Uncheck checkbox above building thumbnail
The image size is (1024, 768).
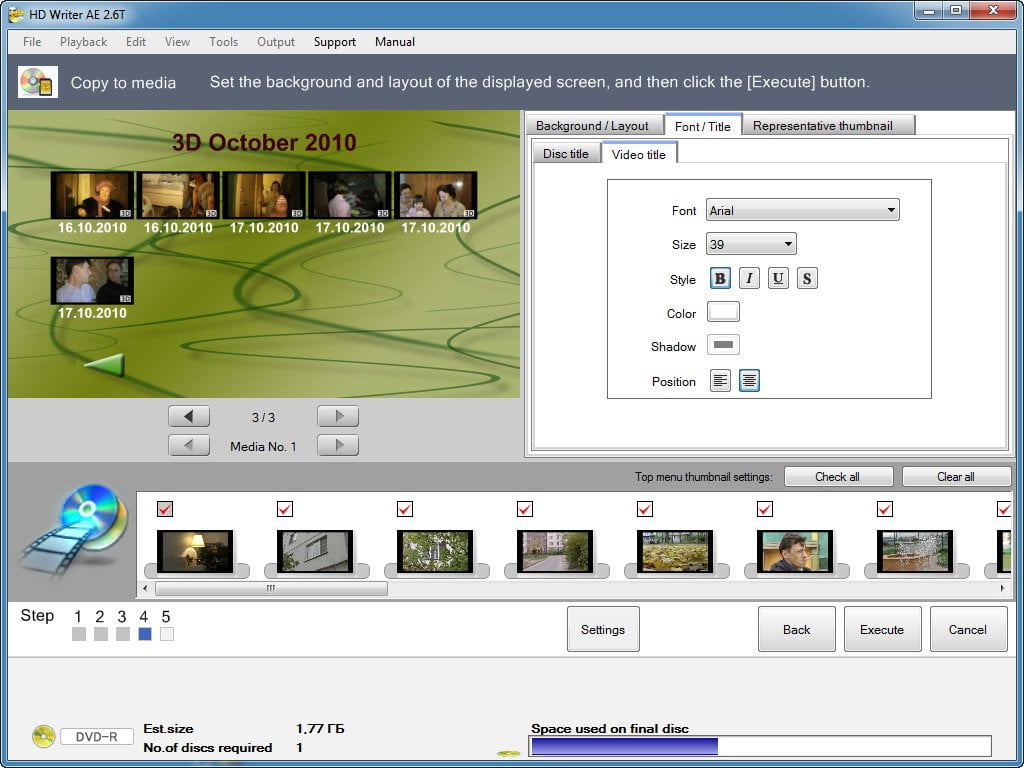[x=285, y=509]
